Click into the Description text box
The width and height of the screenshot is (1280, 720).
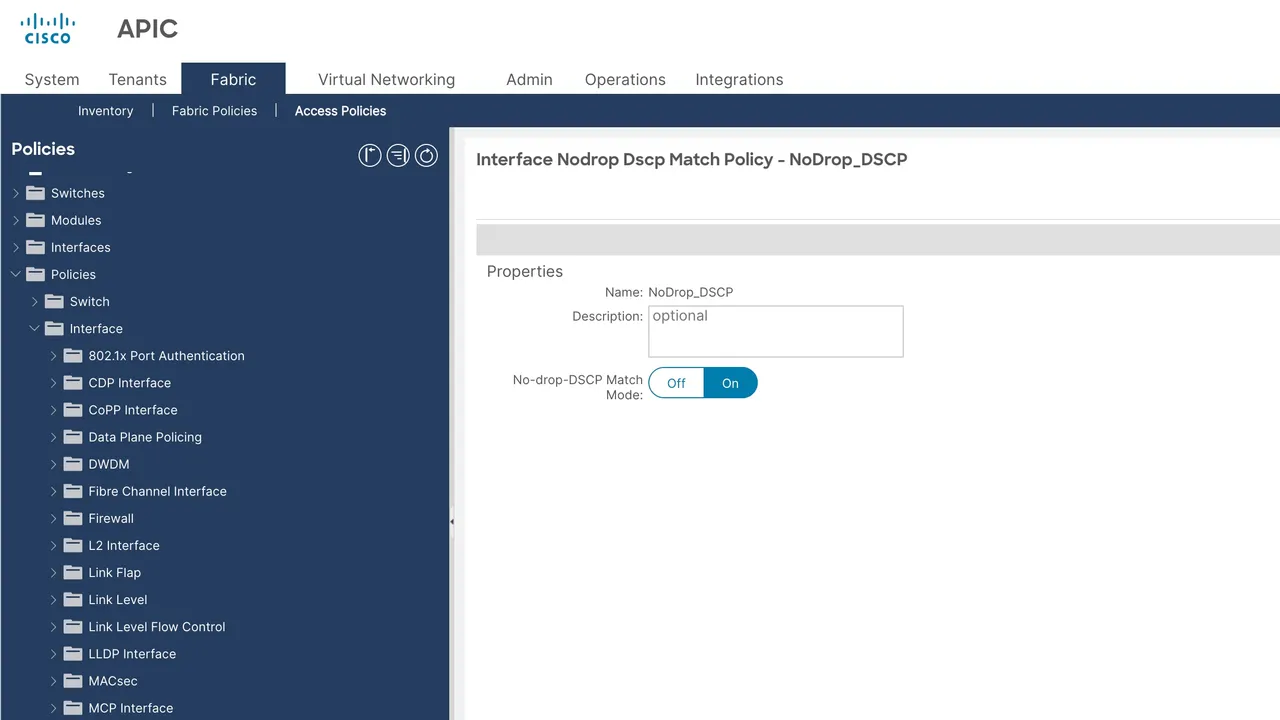click(776, 331)
